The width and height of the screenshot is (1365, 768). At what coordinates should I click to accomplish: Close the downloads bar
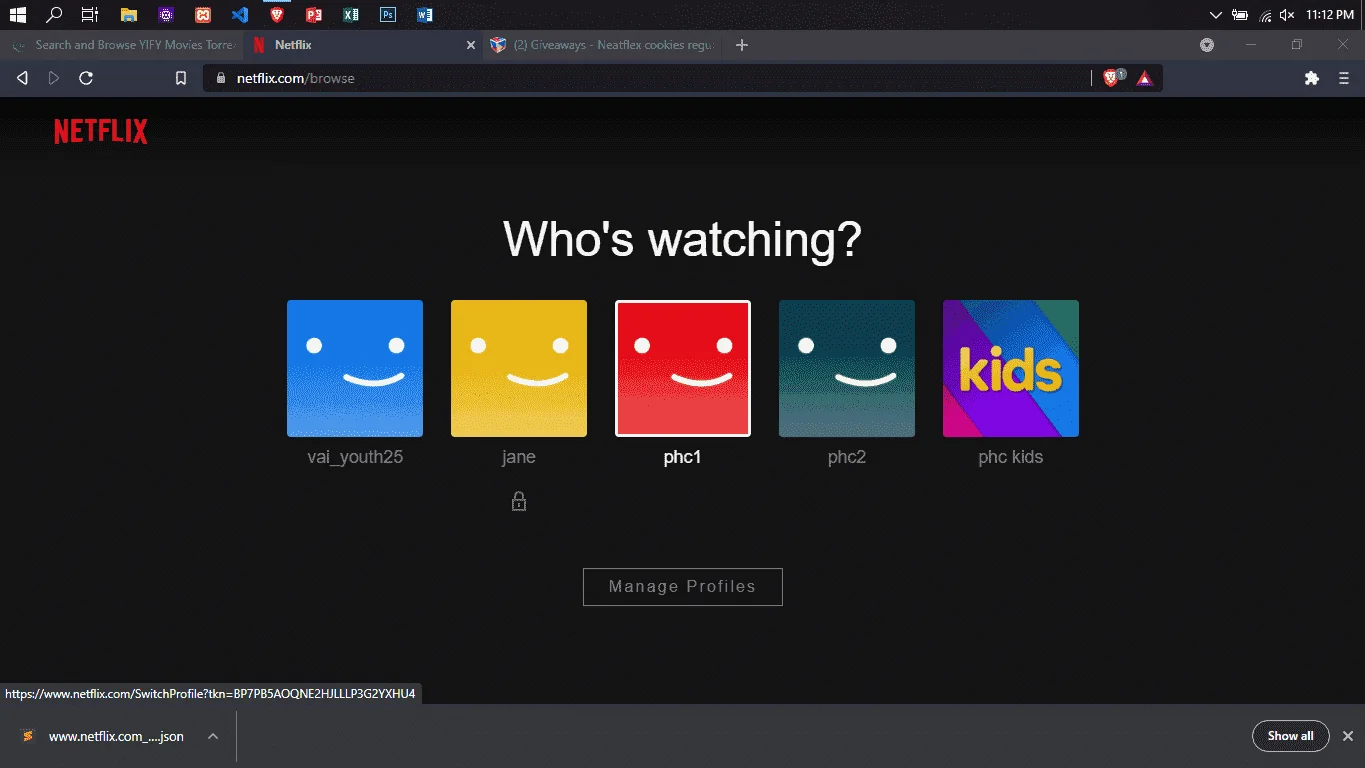click(x=1348, y=736)
